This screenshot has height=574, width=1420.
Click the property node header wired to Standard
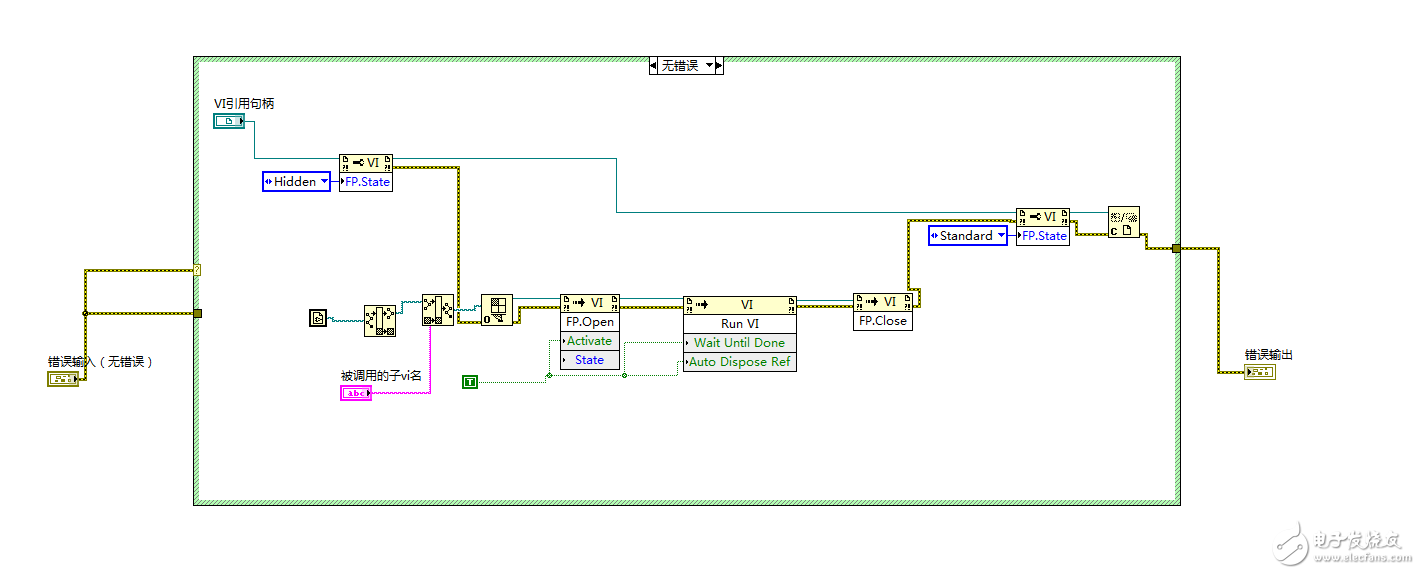point(1043,218)
